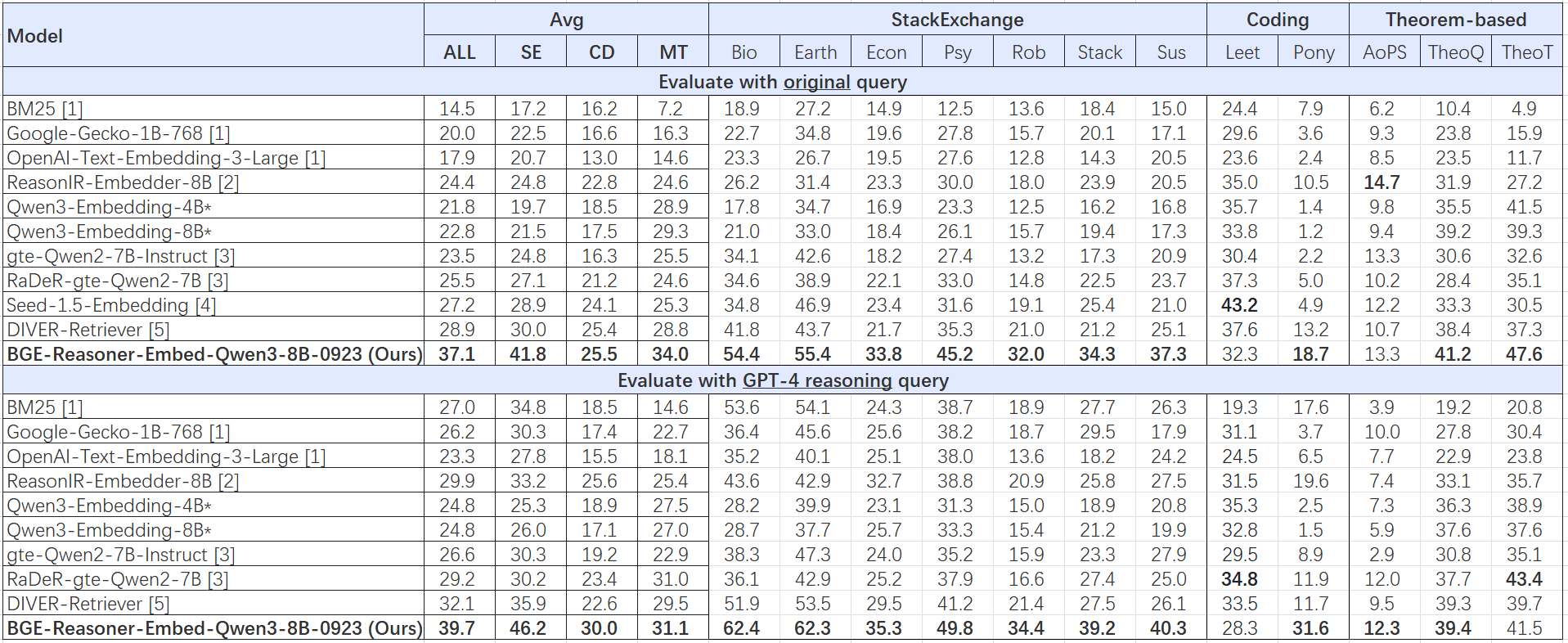This screenshot has width=1568, height=643.
Task: Click the bold 43.2 Leet score cell
Action: click(1239, 305)
